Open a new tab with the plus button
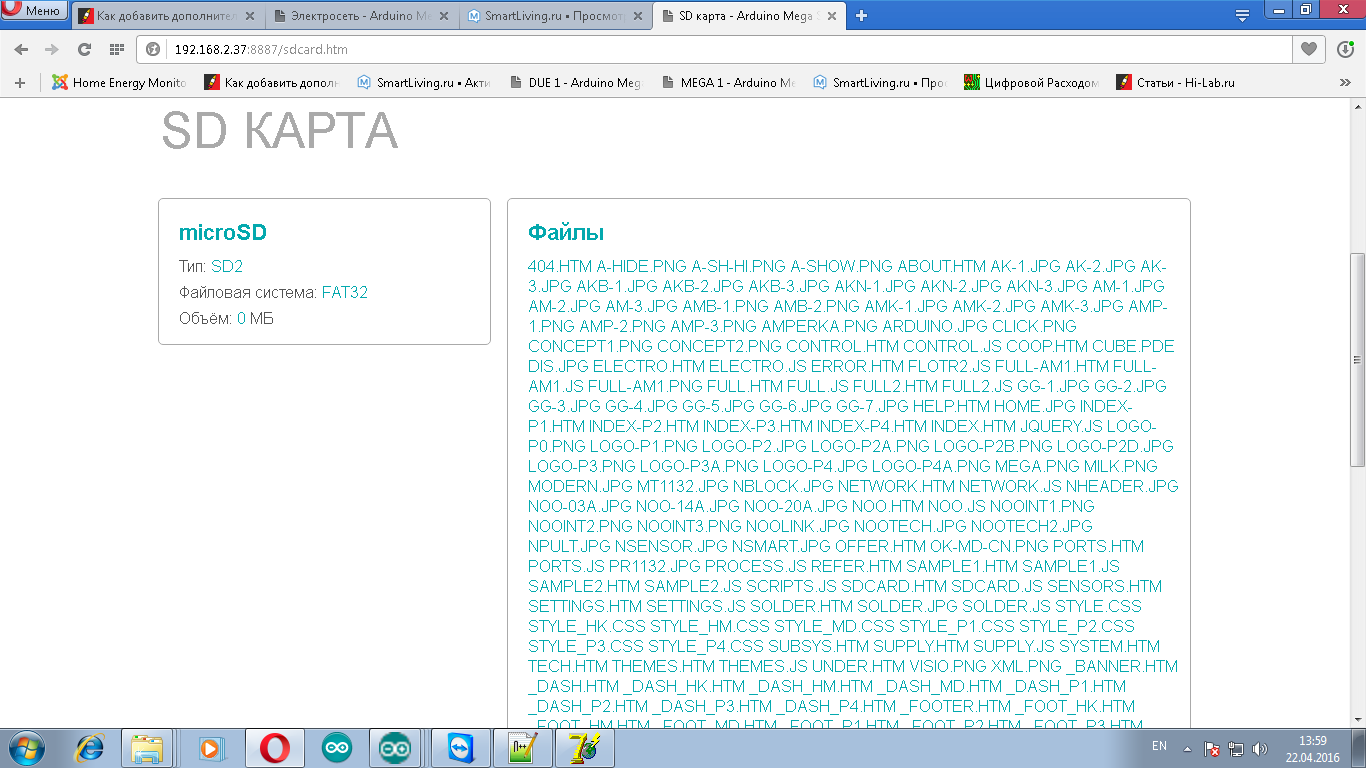The image size is (1366, 768). 861,16
